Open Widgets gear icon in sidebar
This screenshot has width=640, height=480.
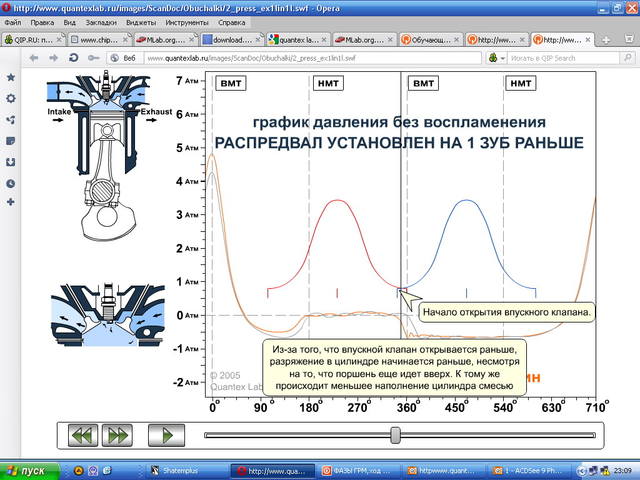pos(11,99)
